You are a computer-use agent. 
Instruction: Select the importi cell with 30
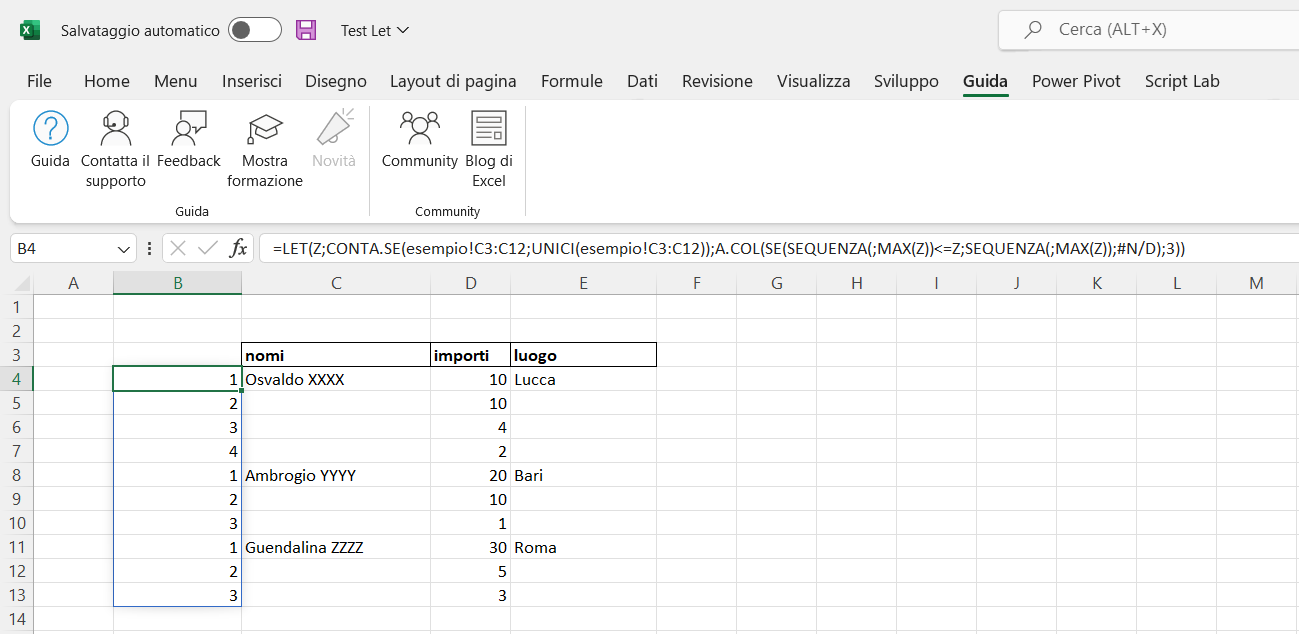pyautogui.click(x=470, y=547)
